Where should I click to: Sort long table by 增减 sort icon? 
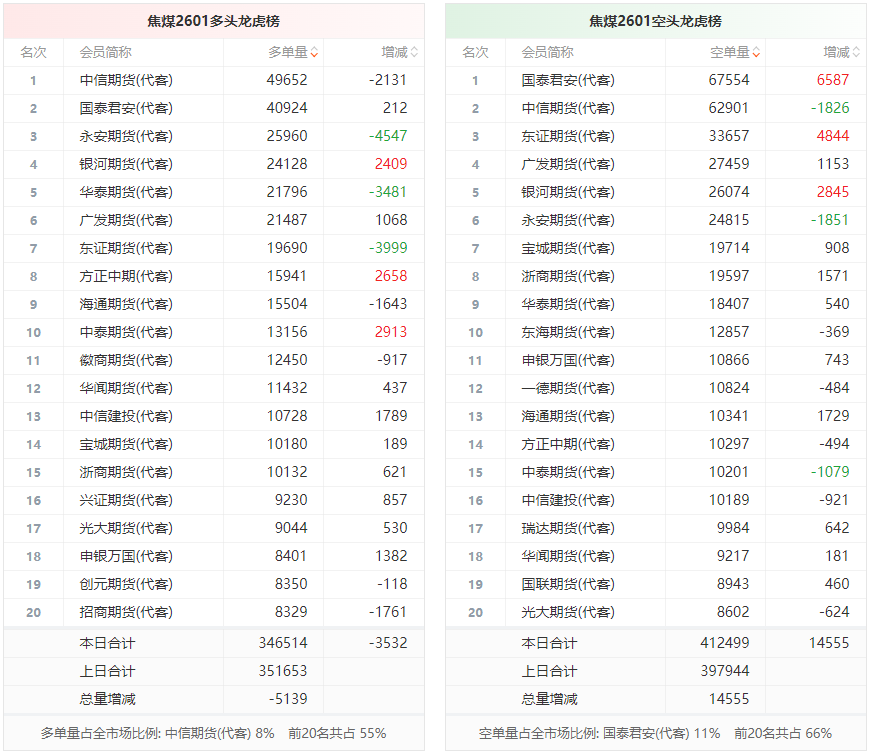pos(414,52)
